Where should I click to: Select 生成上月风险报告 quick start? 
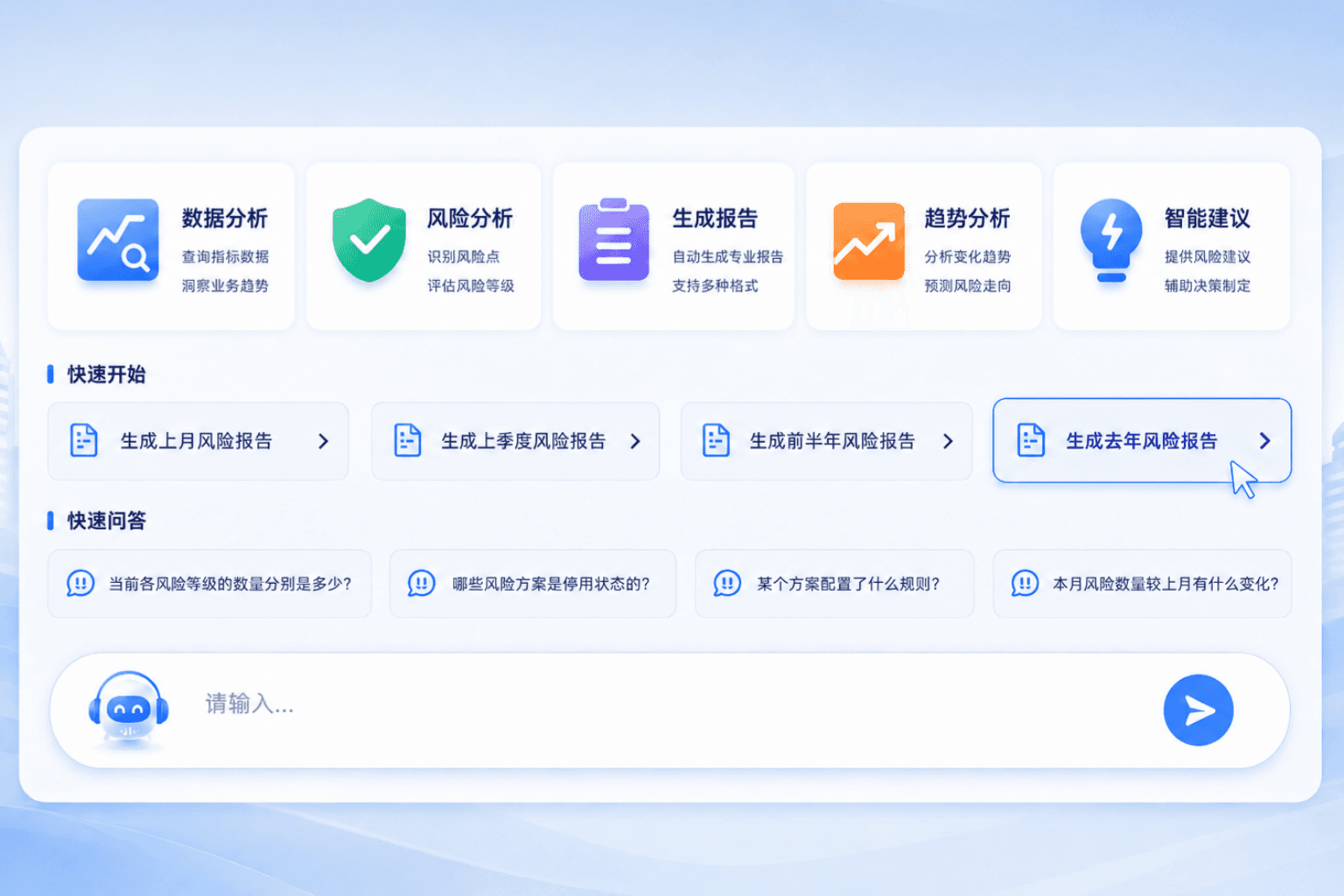pyautogui.click(x=198, y=441)
